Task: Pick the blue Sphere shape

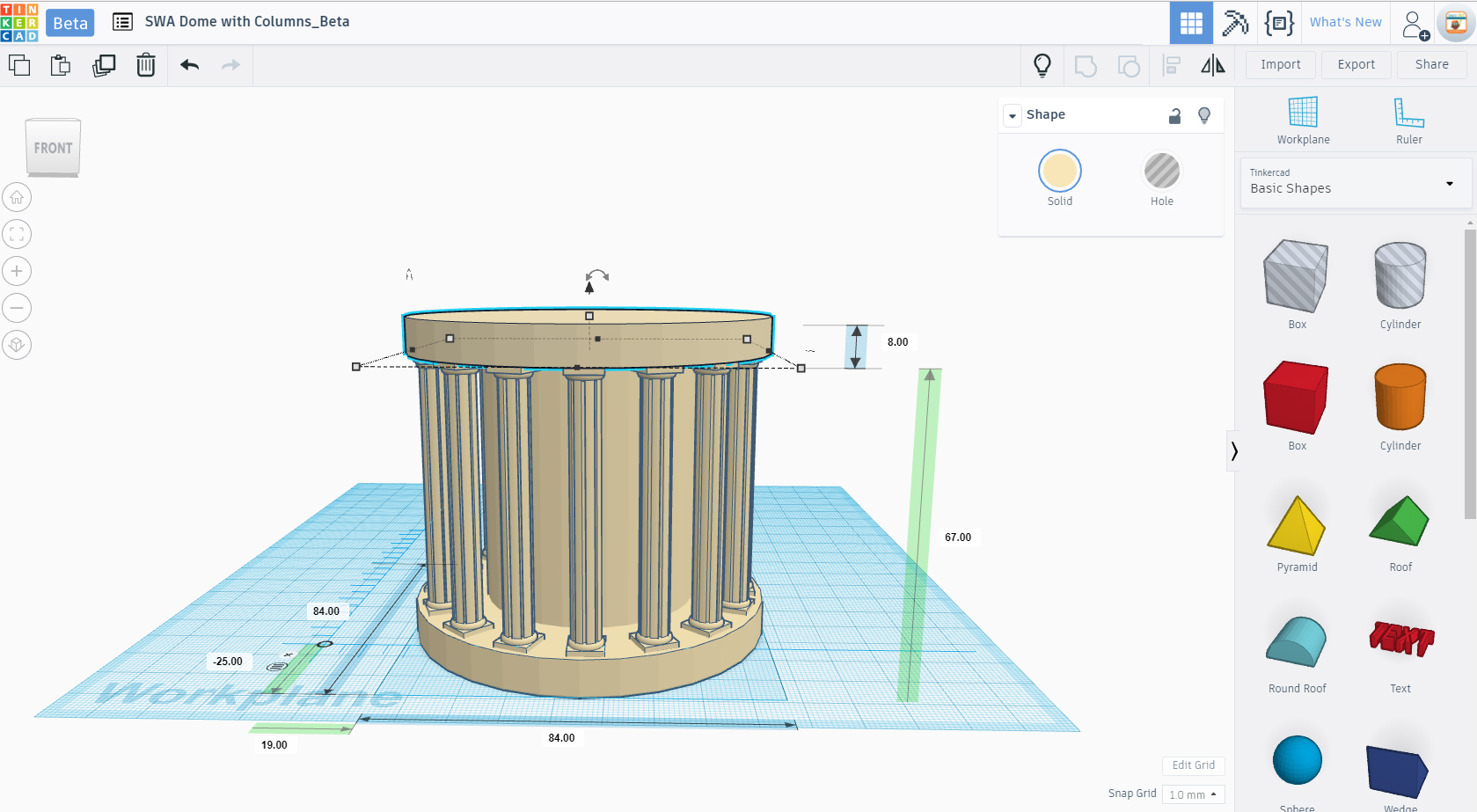Action: click(1297, 760)
